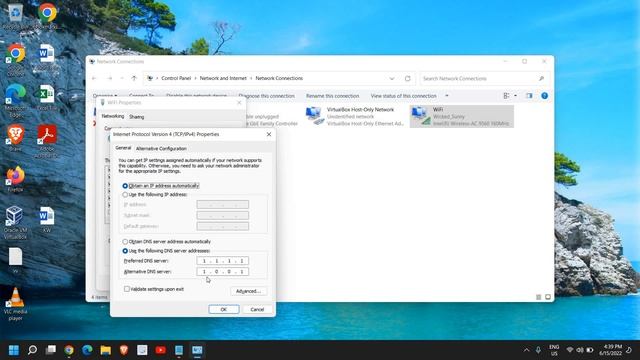
Task: Show hidden system tray icons
Action: (x=526, y=350)
